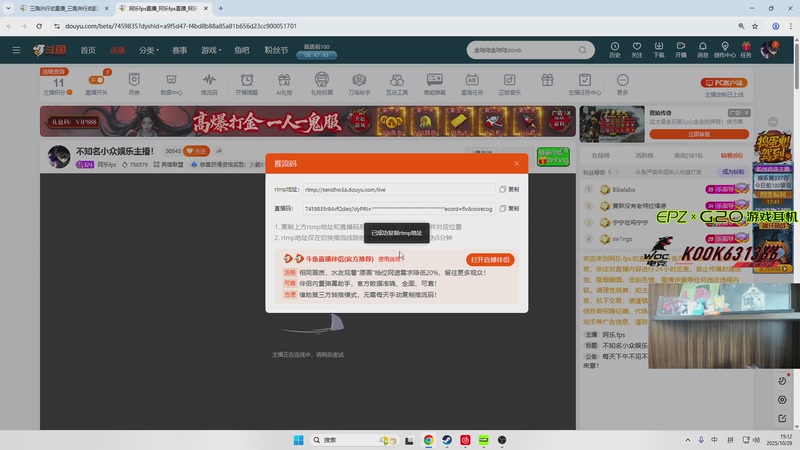Open 粉丝节 in the top nav
Image resolution: width=800 pixels, height=450 pixels.
276,50
